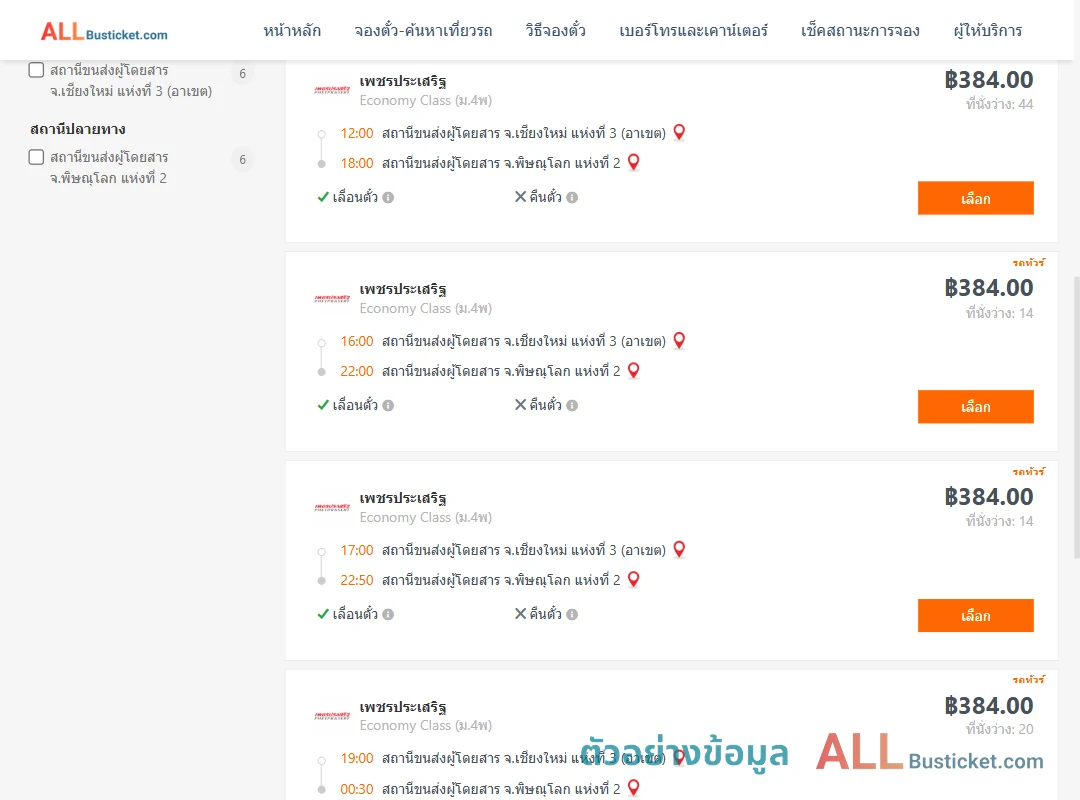Show เลื่อนตั๋ว info icon on 16:00 trip

(x=388, y=406)
